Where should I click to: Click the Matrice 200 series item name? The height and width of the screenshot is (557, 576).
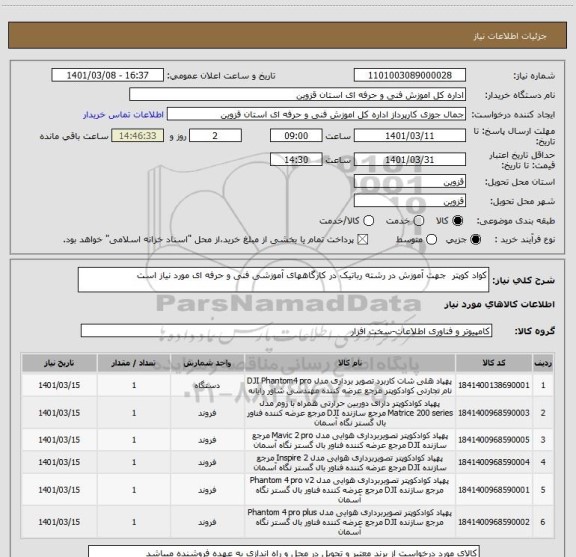tap(350, 413)
